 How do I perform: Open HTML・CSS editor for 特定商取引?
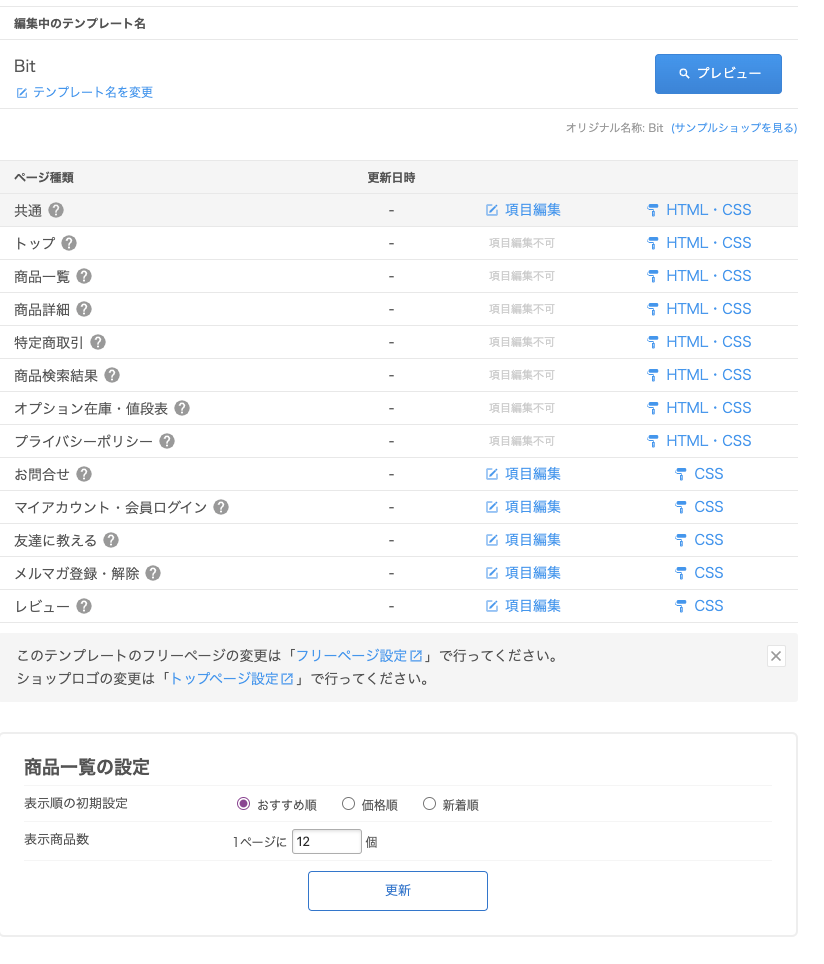coord(699,342)
